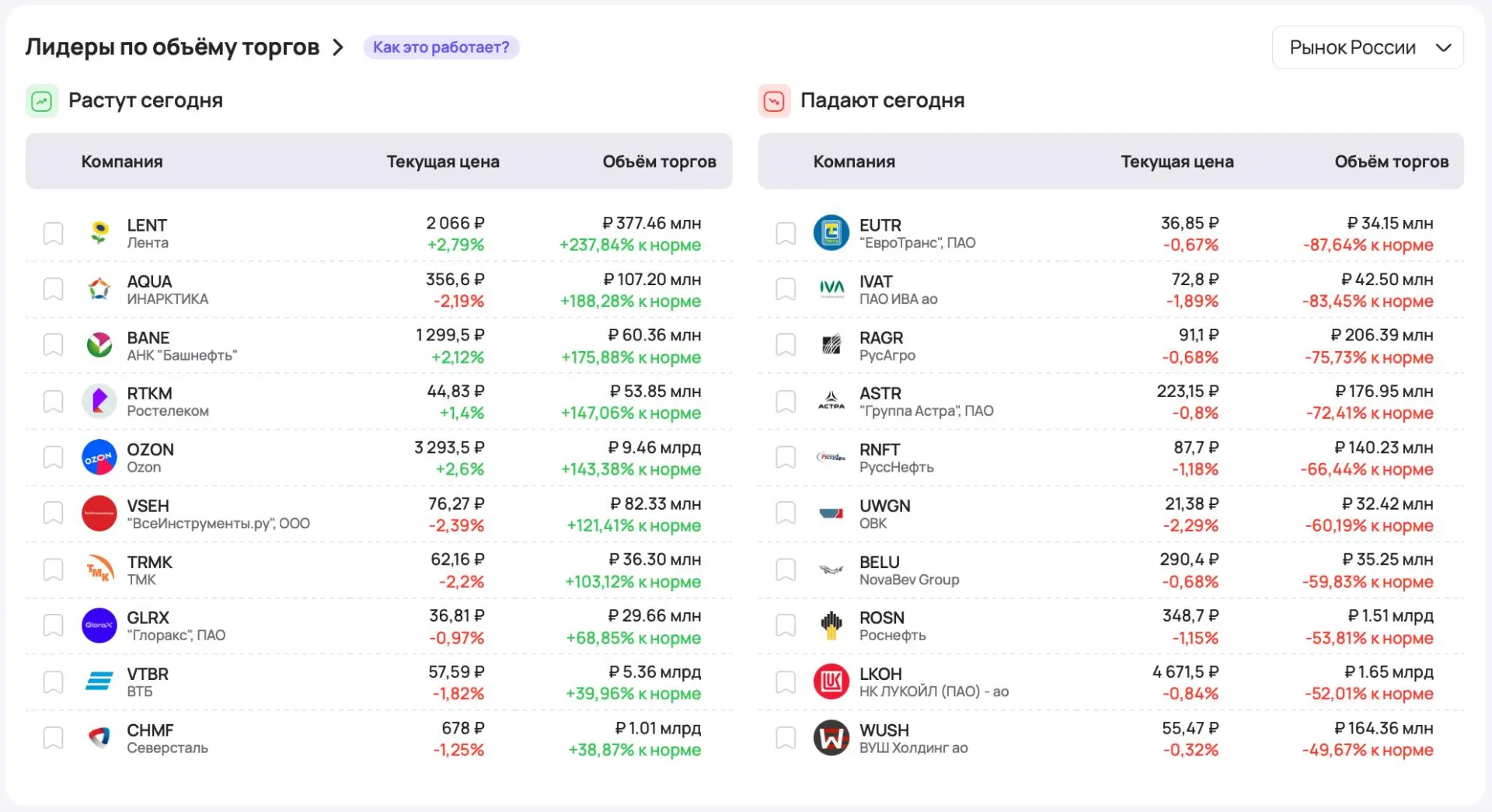This screenshot has height=812, width=1492.
Task: Expand Лидеры по объёму торгов chevron
Action: click(x=338, y=47)
